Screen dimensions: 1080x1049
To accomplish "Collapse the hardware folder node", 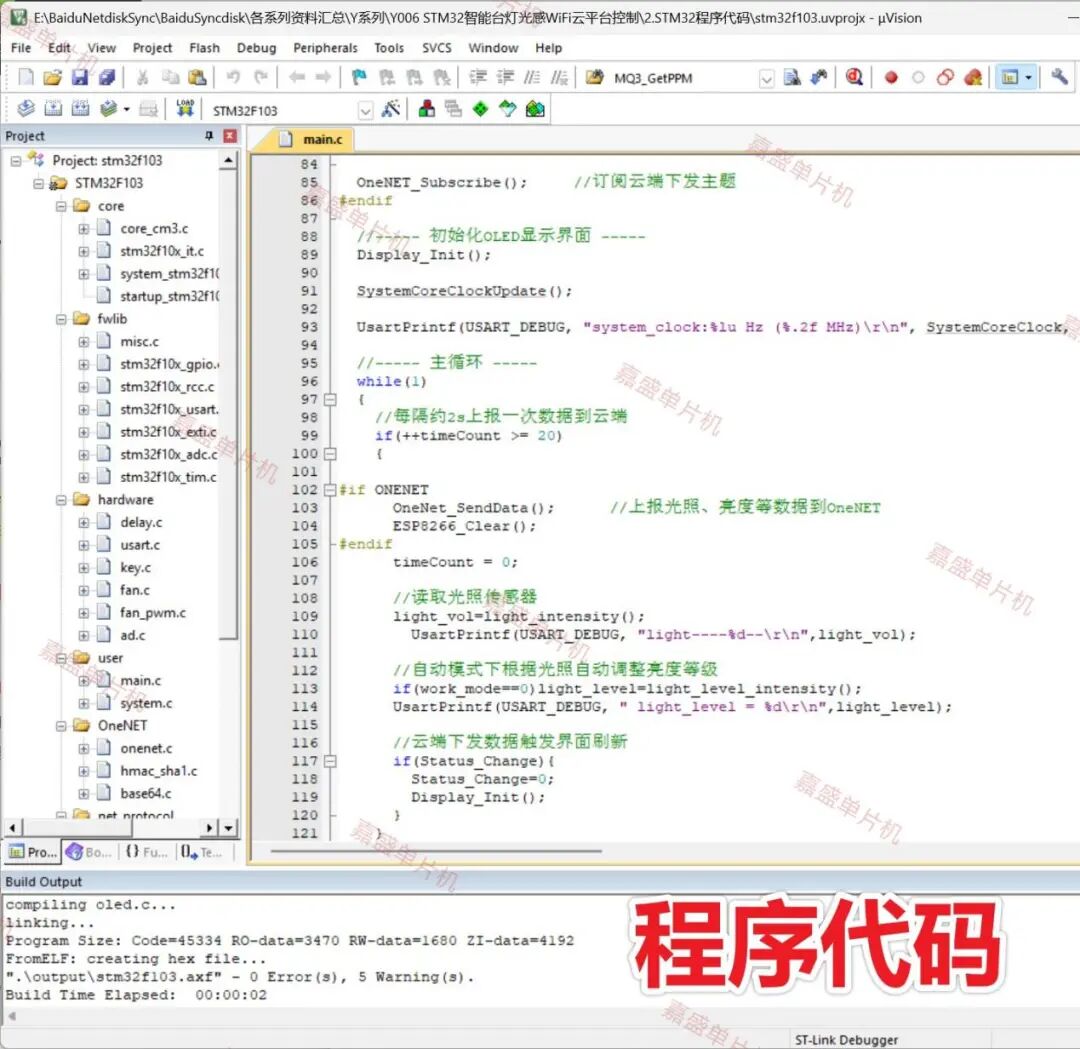I will tap(61, 500).
